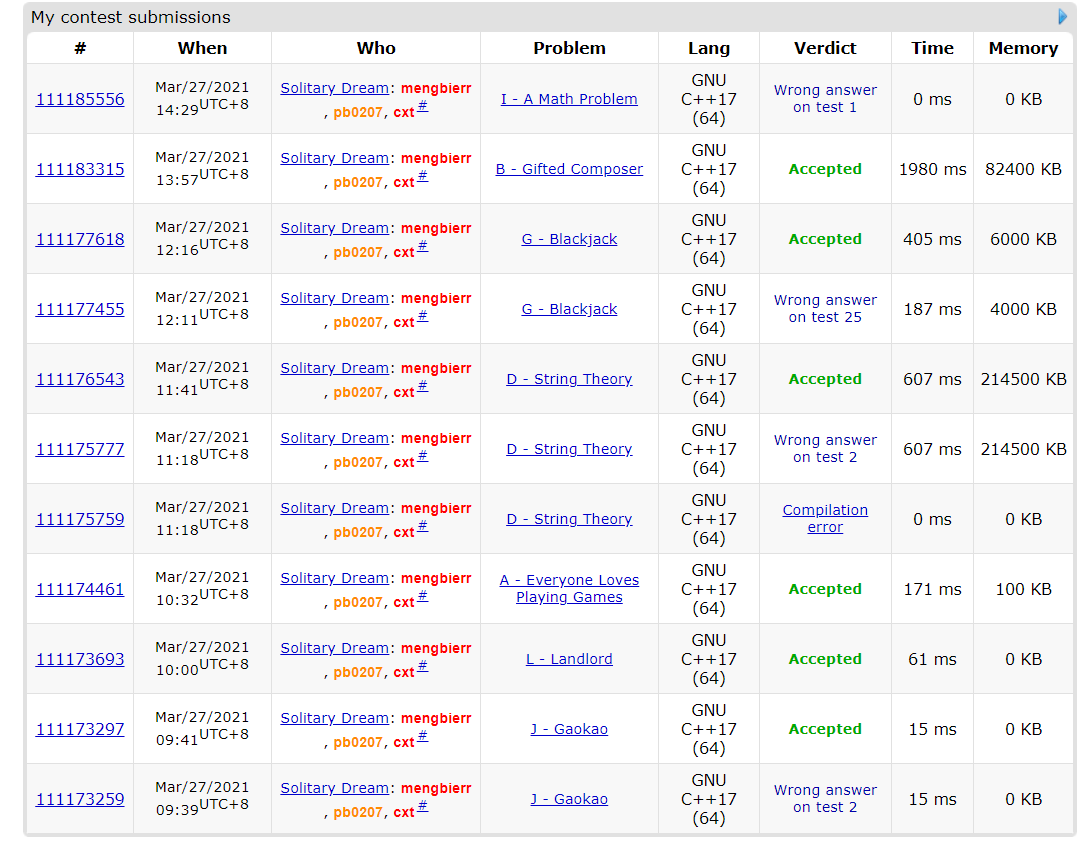Viewport: 1086px width, 861px height.
Task: View the Compilation error verdict details
Action: point(825,519)
